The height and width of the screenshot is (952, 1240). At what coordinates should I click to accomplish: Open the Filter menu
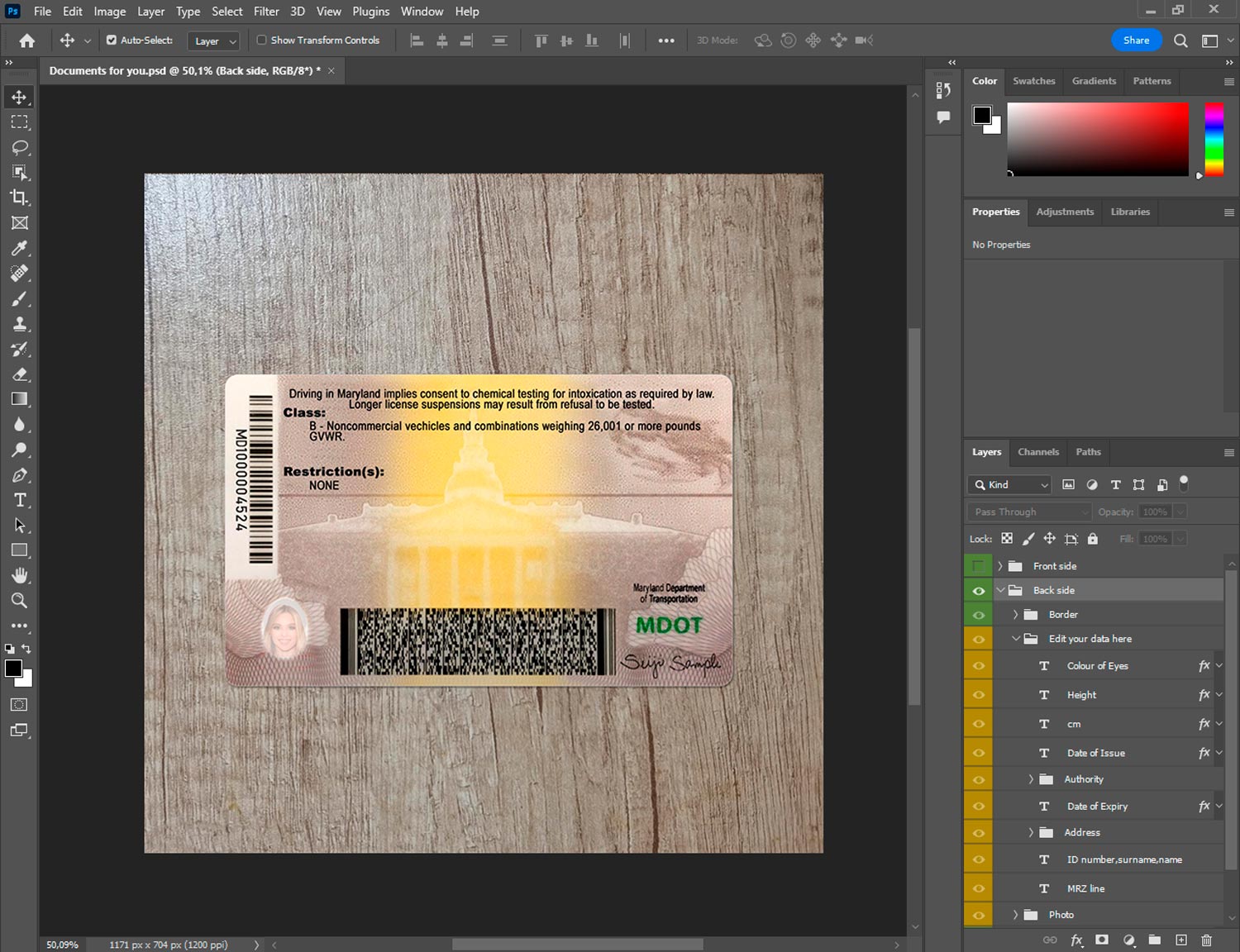pyautogui.click(x=266, y=12)
